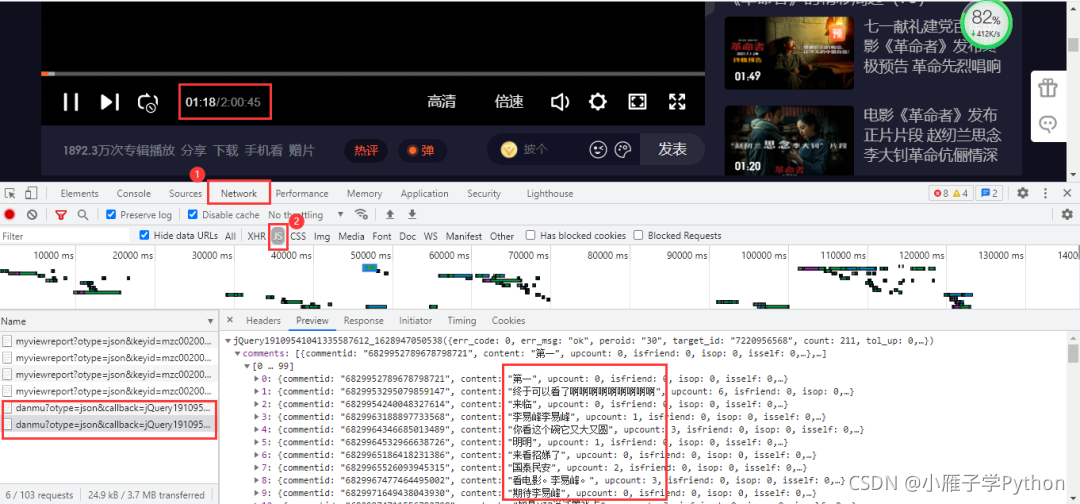Click the 赠片 link

pyautogui.click(x=302, y=150)
